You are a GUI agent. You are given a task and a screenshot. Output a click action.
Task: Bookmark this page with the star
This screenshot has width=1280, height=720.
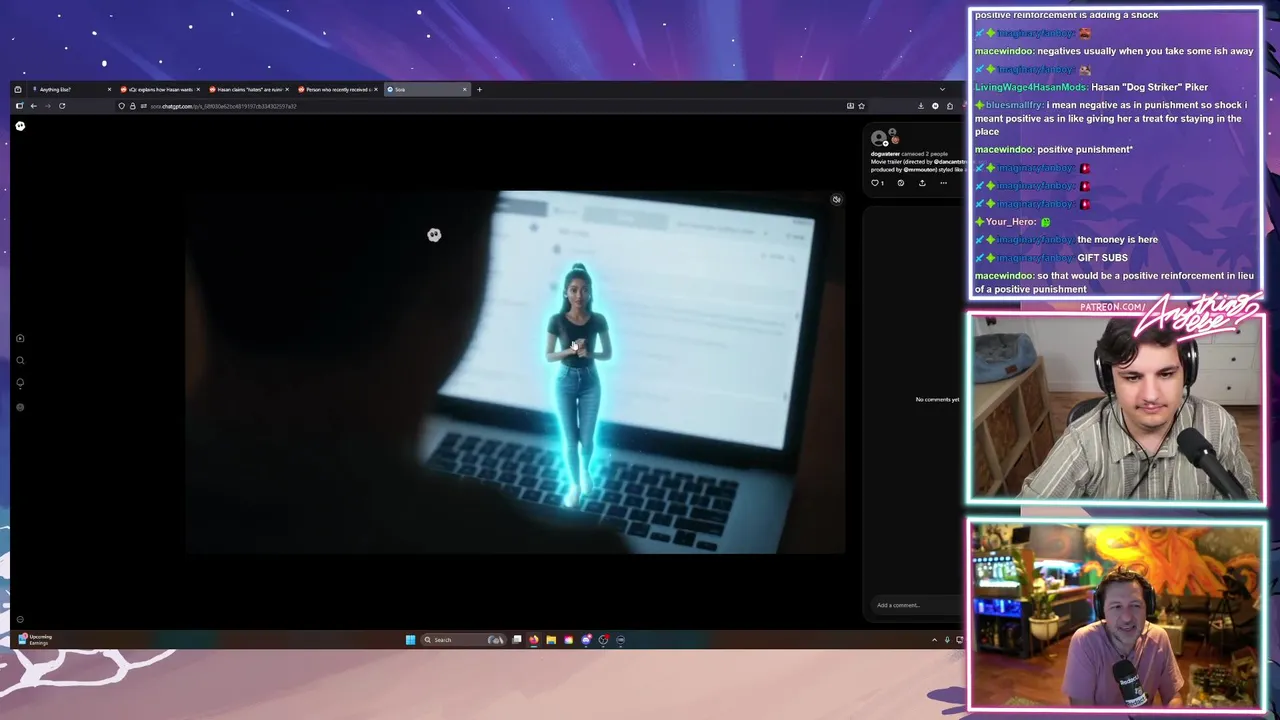(861, 106)
